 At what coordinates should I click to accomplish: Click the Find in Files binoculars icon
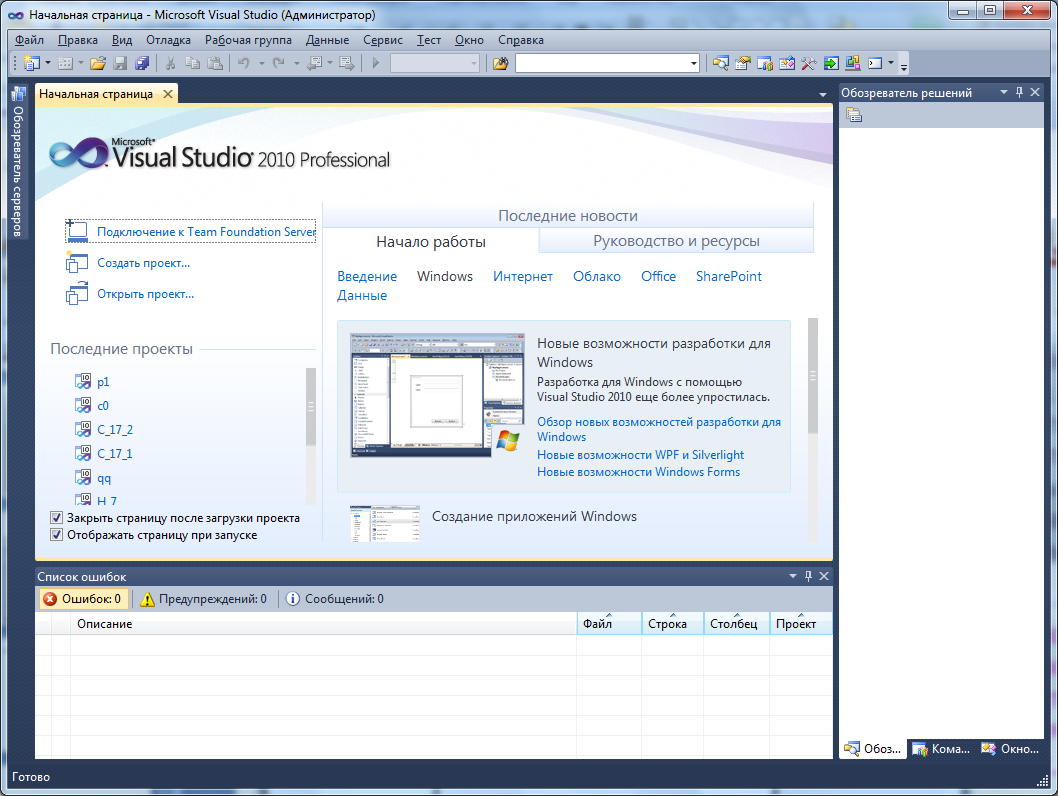pos(501,63)
